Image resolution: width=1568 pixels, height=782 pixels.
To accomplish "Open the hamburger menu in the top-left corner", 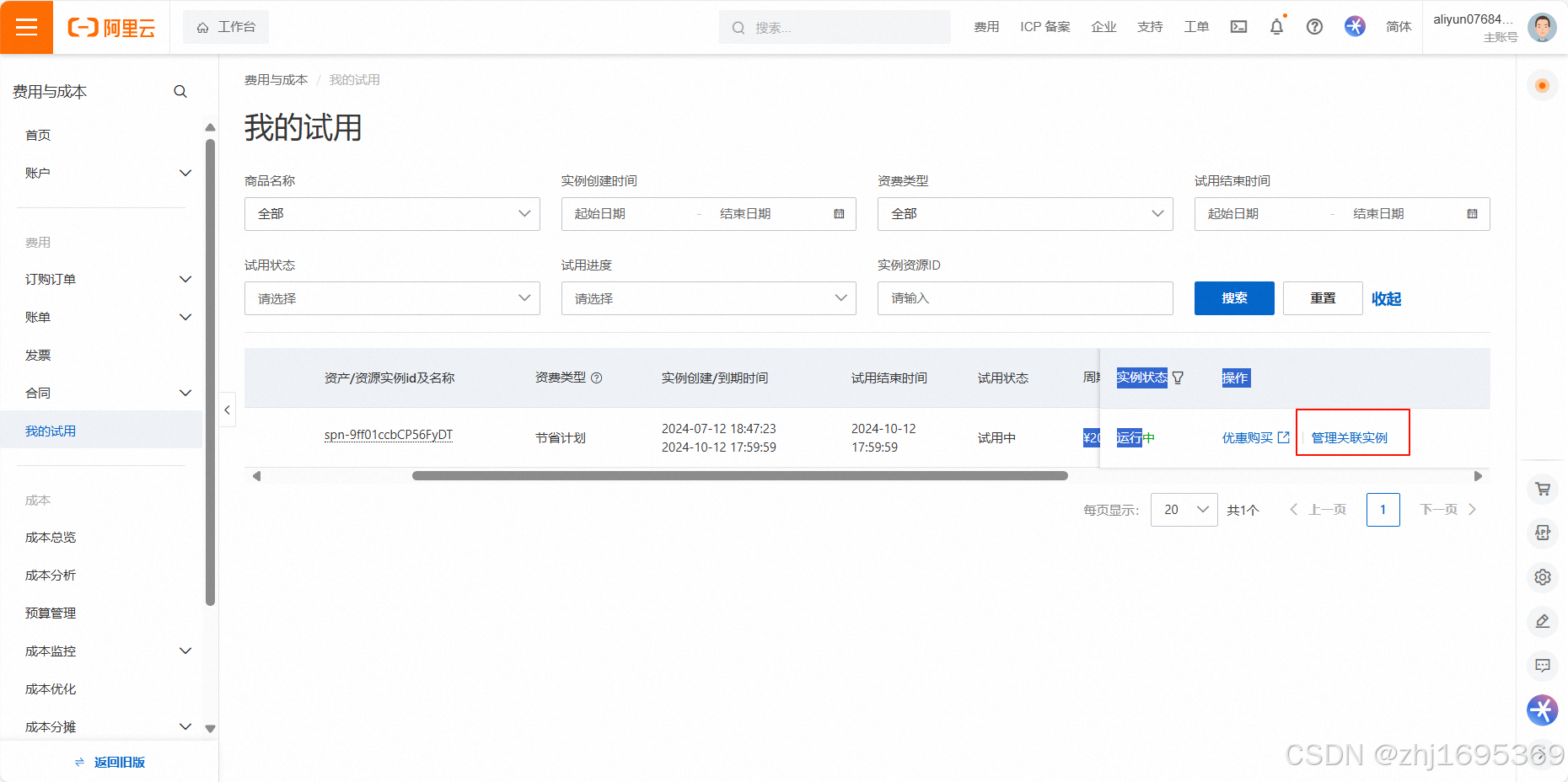I will click(26, 27).
